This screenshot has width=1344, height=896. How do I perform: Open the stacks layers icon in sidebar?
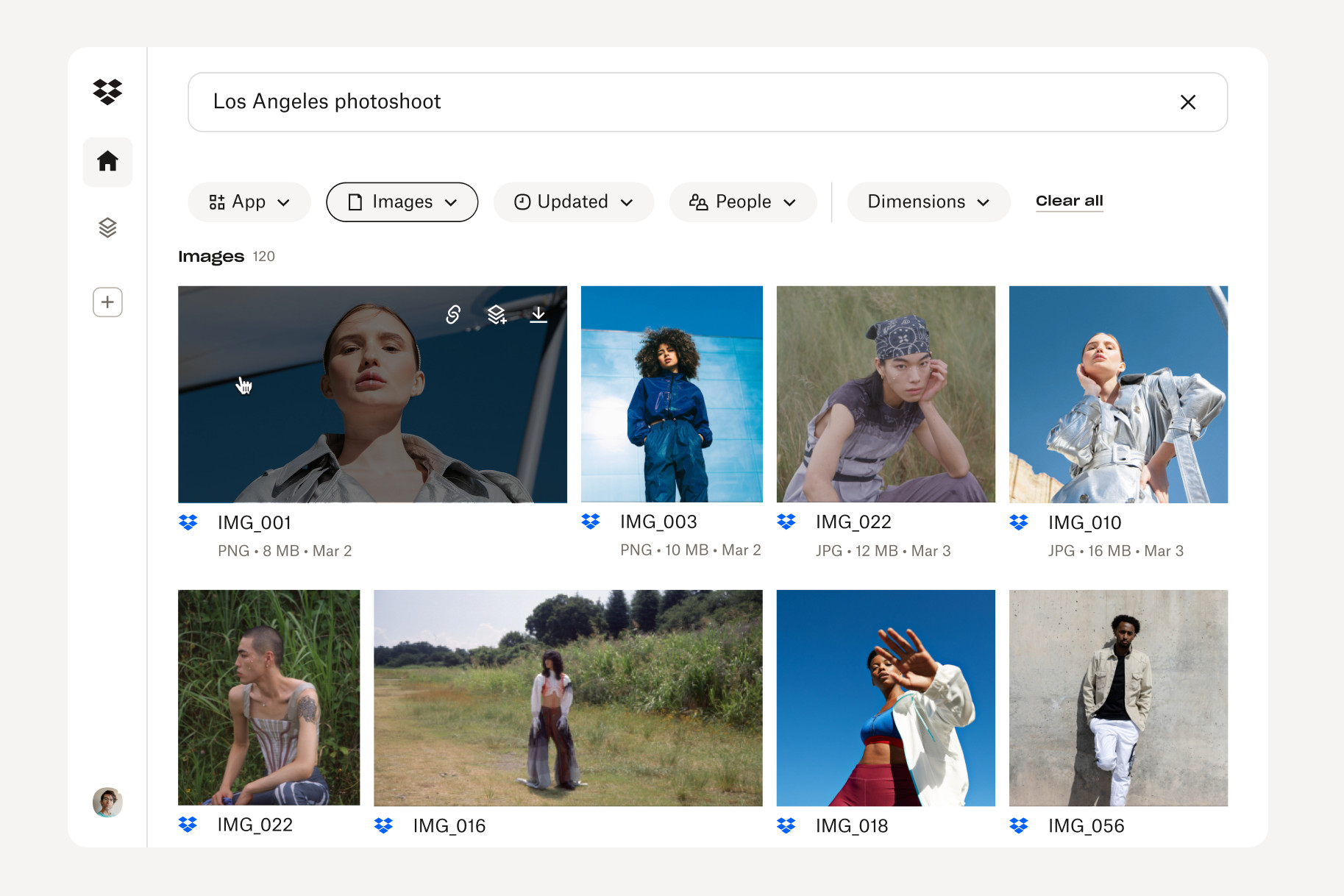[107, 228]
